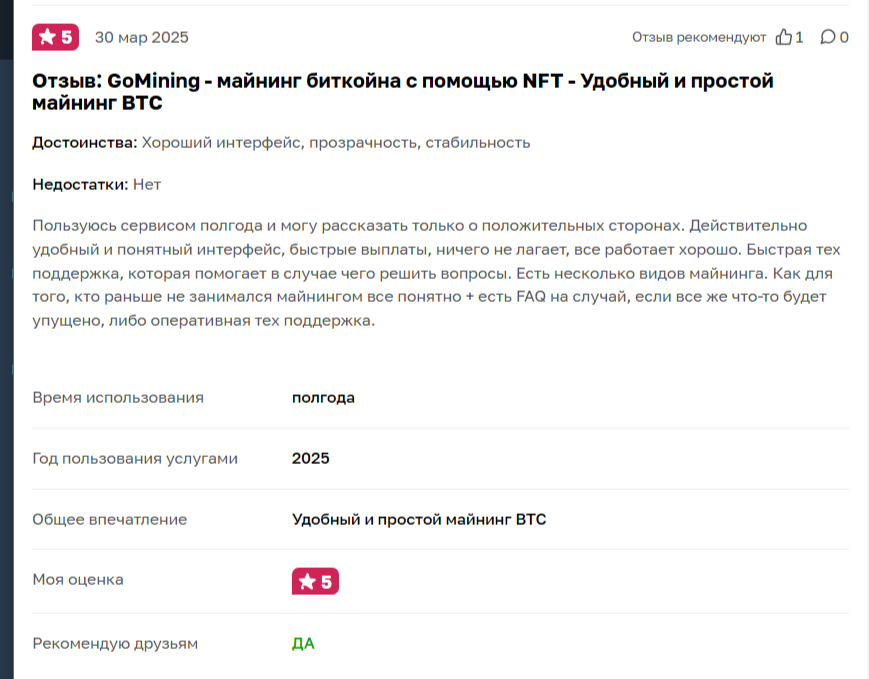Click the red 5-star badge beside the date
Image resolution: width=869 pixels, height=679 pixels.
pos(55,37)
